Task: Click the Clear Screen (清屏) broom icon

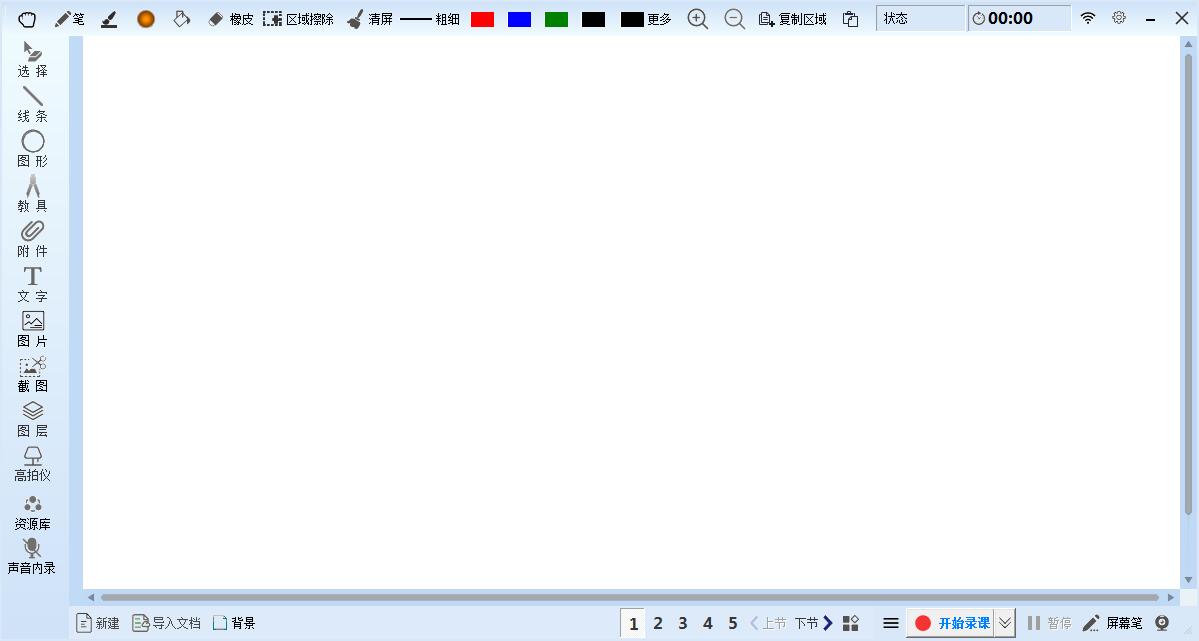Action: pyautogui.click(x=369, y=19)
